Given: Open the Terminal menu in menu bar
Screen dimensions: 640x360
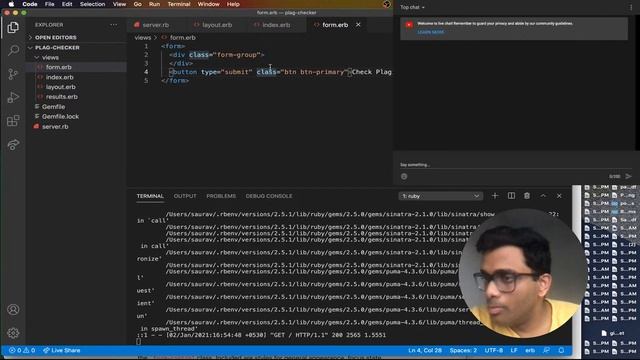Looking at the screenshot, I should [x=179, y=4].
